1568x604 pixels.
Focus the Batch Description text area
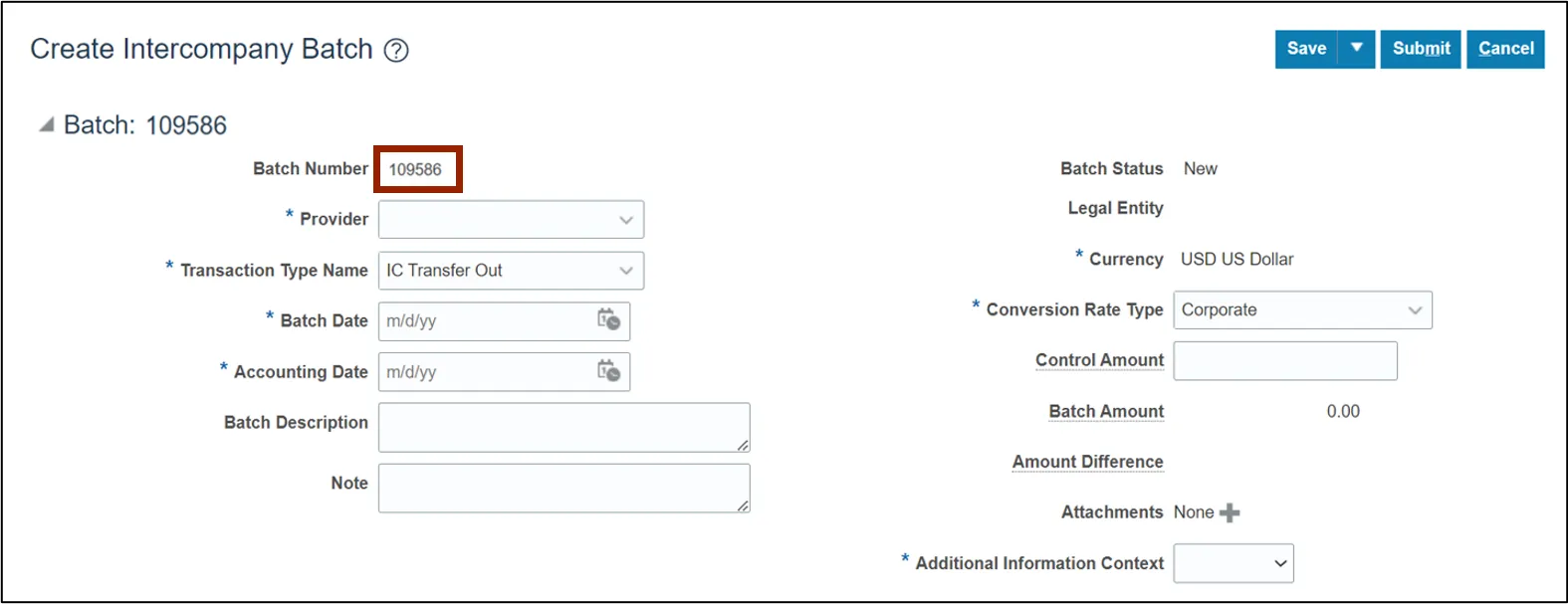coord(562,427)
